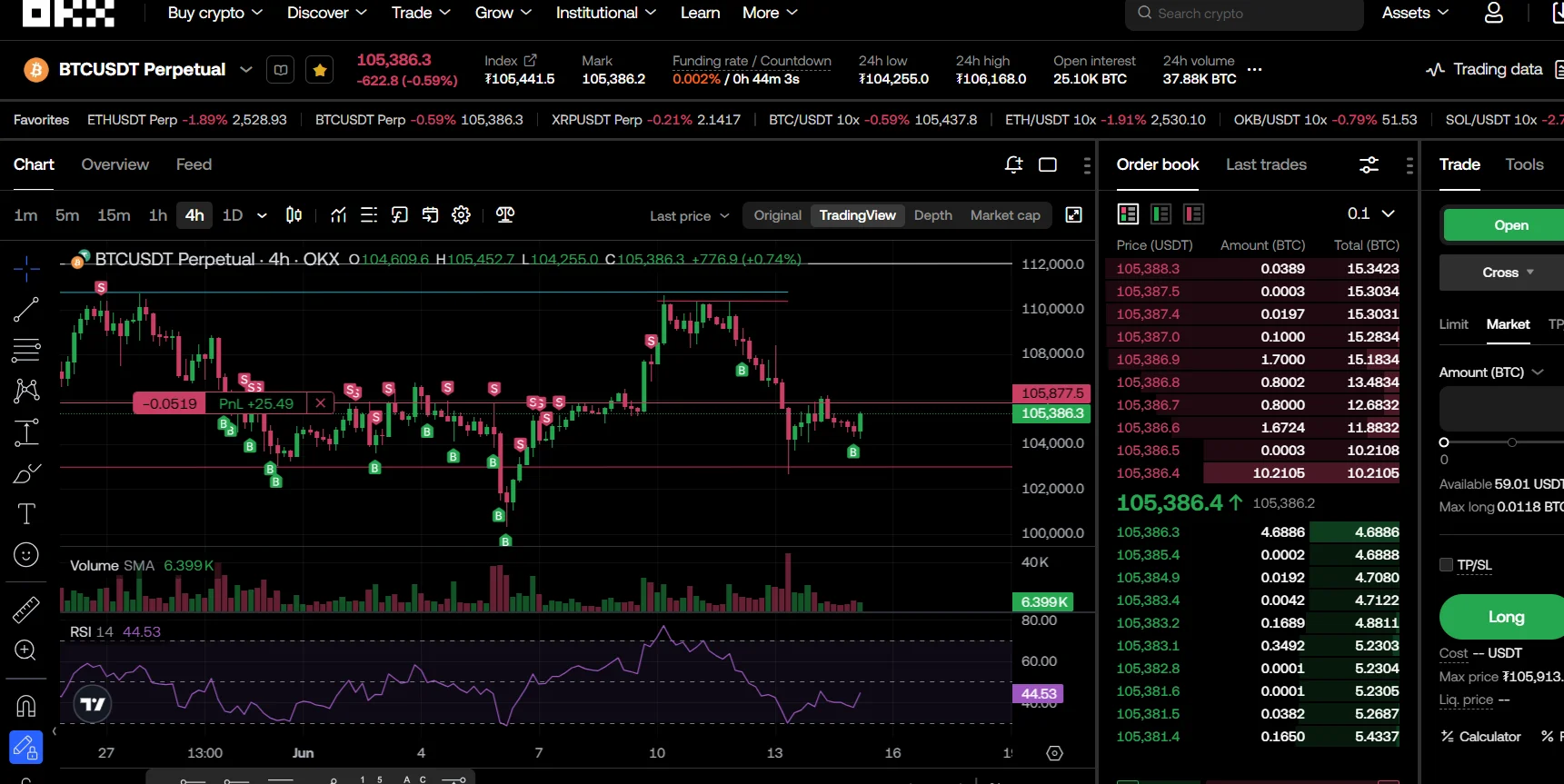Switch to the Feed tab
The width and height of the screenshot is (1564, 784).
point(194,164)
